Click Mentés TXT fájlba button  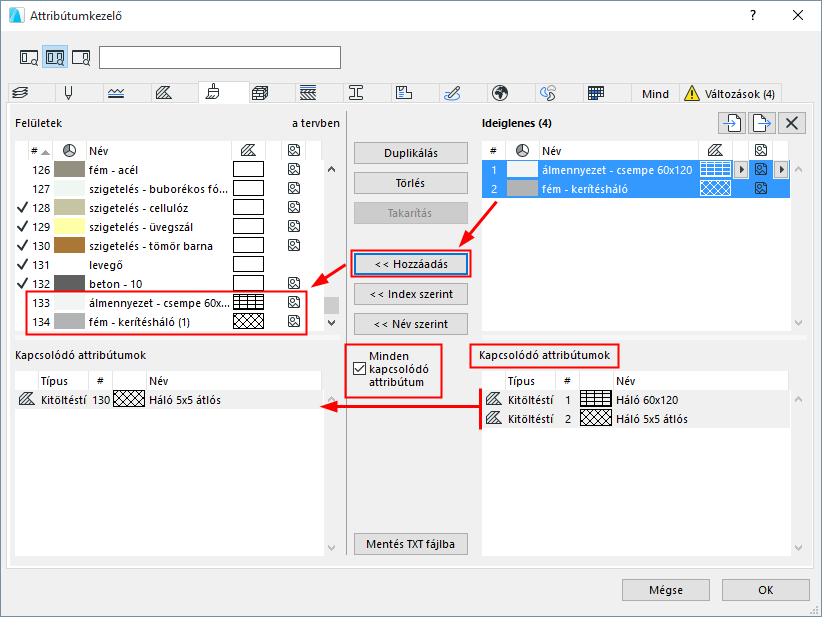[x=411, y=544]
